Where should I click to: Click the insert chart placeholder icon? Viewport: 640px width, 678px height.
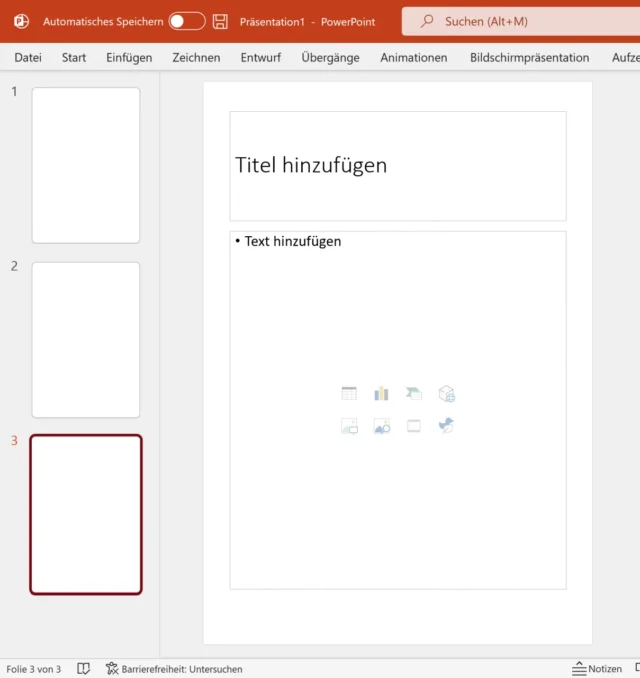pyautogui.click(x=381, y=394)
